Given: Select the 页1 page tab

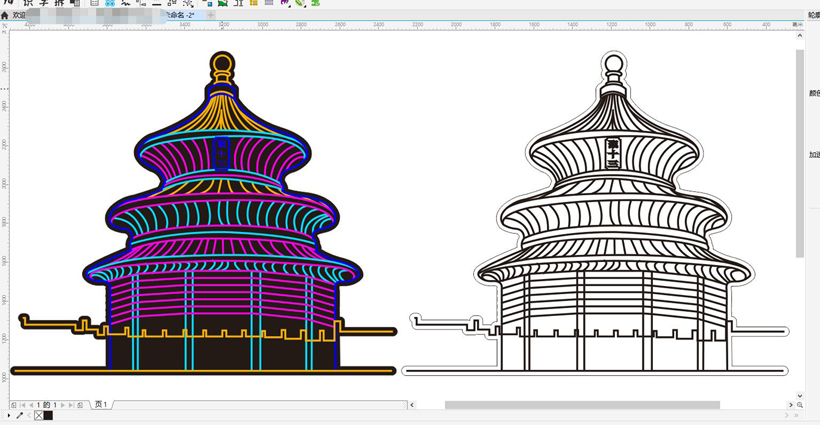Looking at the screenshot, I should [x=101, y=405].
